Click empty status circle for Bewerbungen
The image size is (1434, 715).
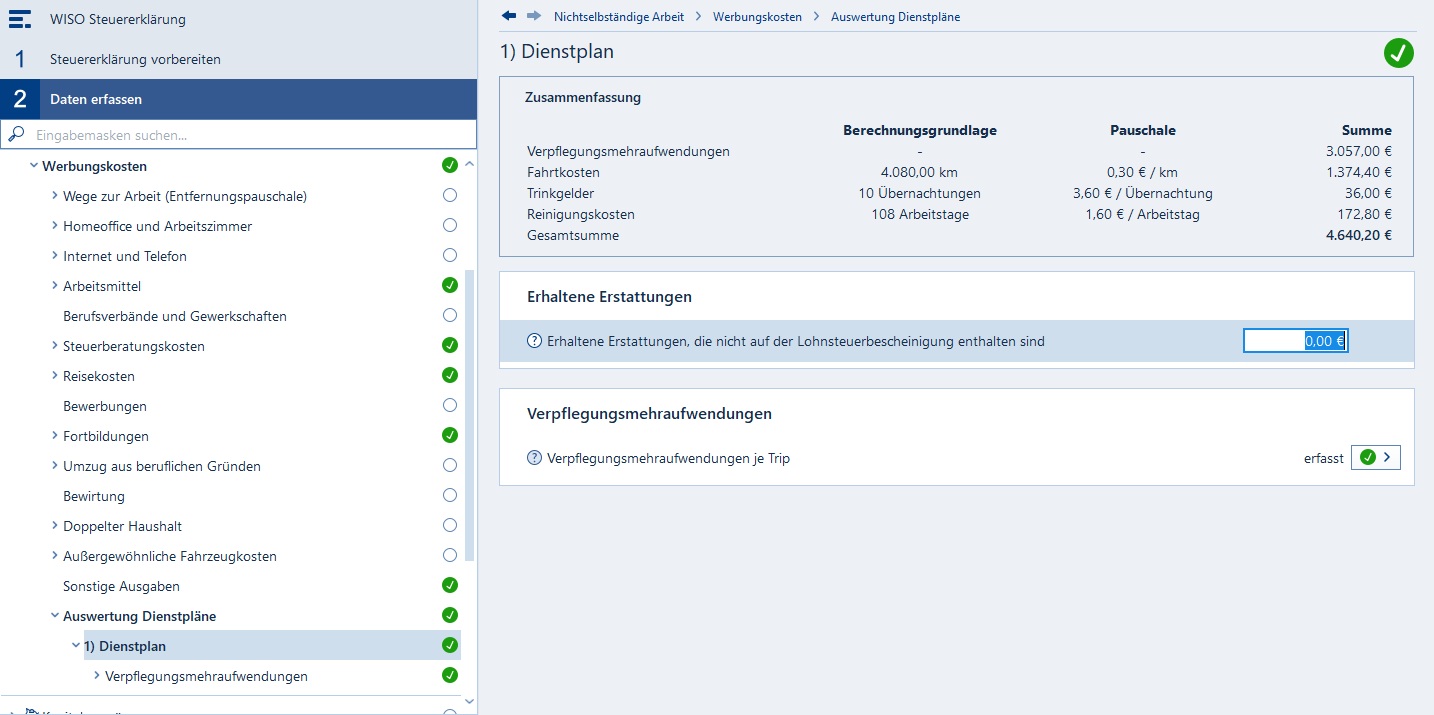tap(450, 405)
